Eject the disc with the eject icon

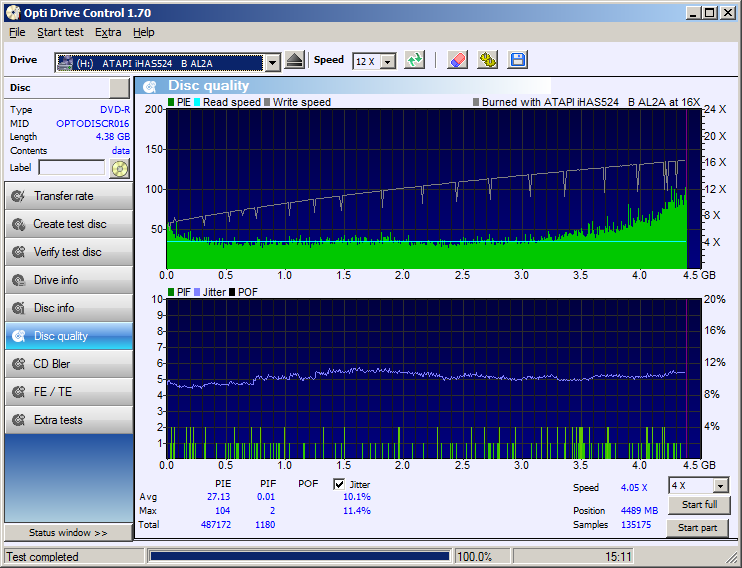click(294, 61)
